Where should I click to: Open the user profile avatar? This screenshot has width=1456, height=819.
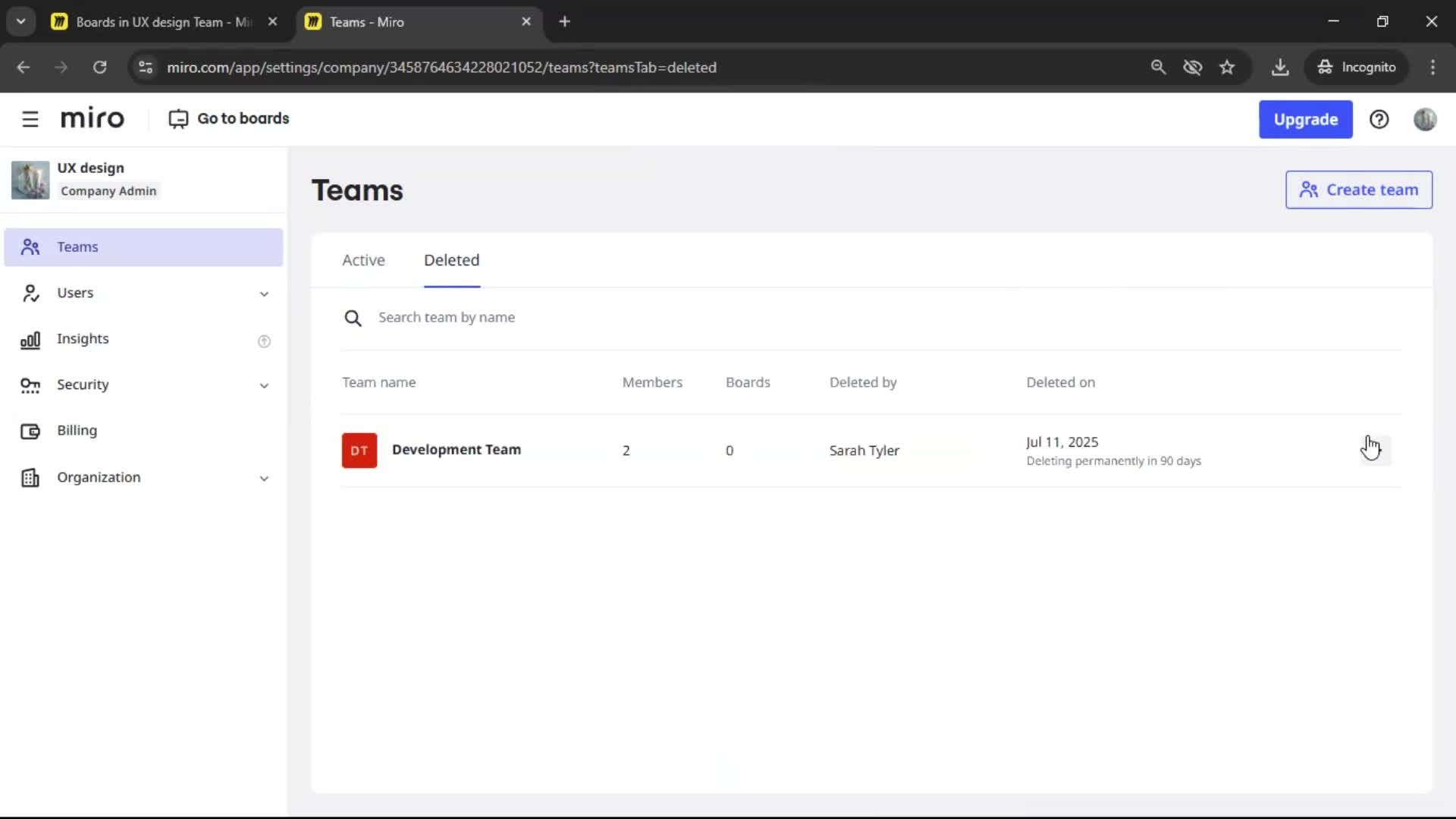pos(1424,119)
